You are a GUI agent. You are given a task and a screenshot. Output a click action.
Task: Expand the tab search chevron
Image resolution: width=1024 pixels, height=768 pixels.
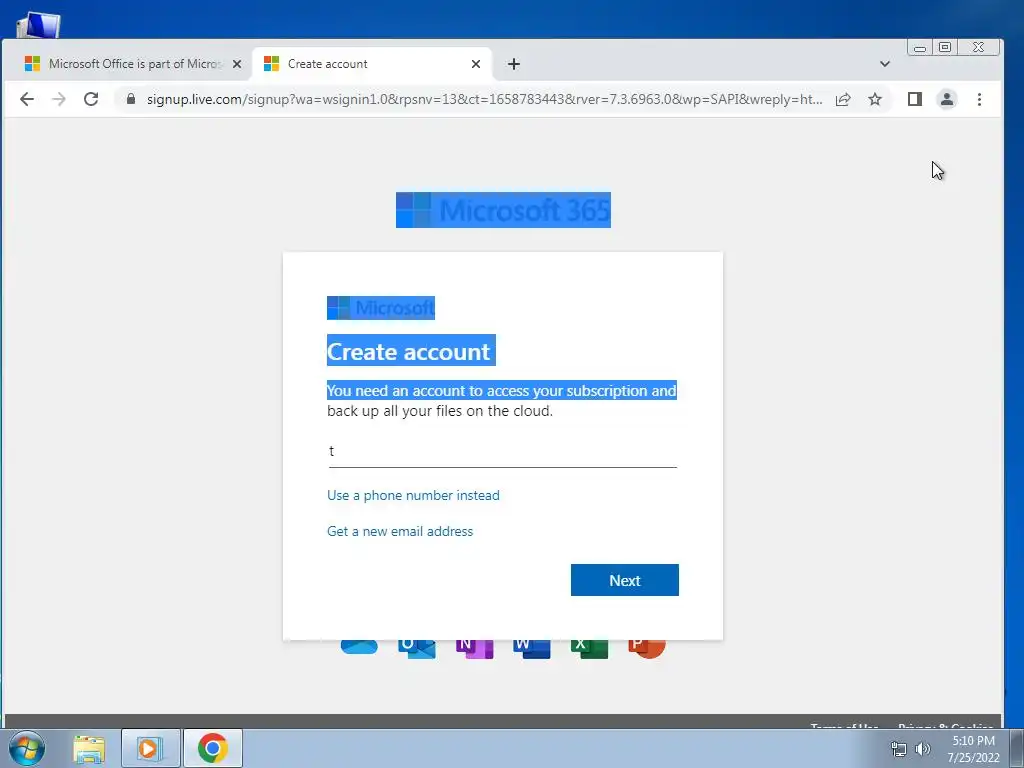885,64
